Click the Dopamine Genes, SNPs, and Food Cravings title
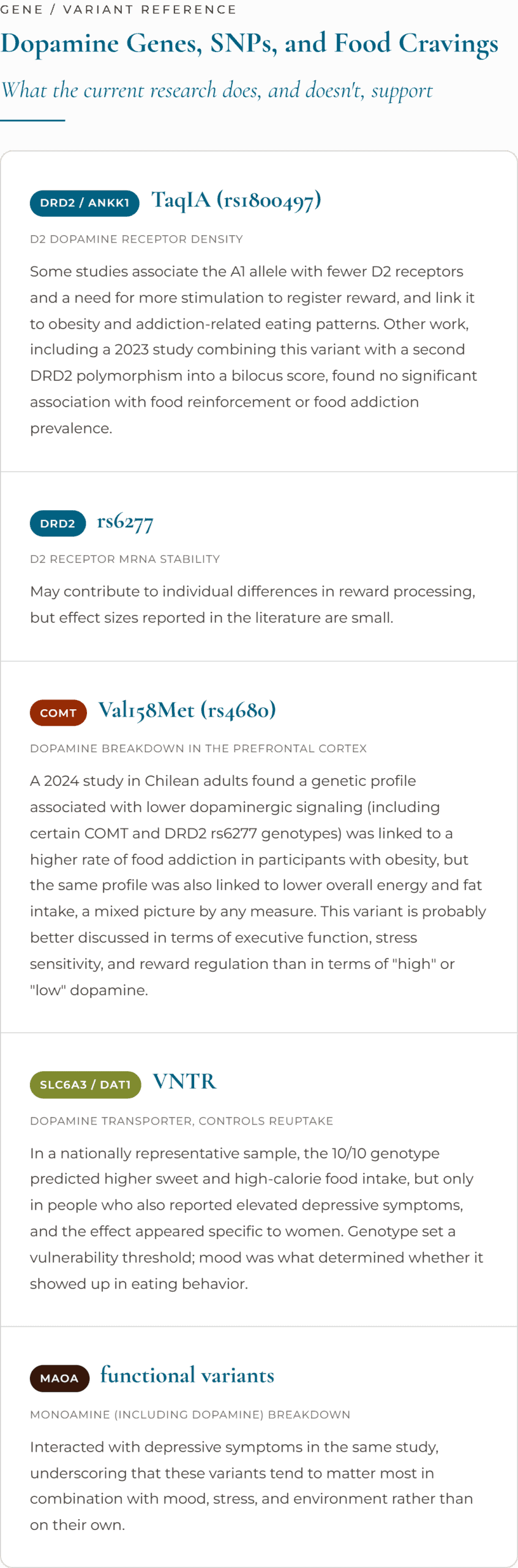Viewport: 518px width, 1568px height. point(249,44)
